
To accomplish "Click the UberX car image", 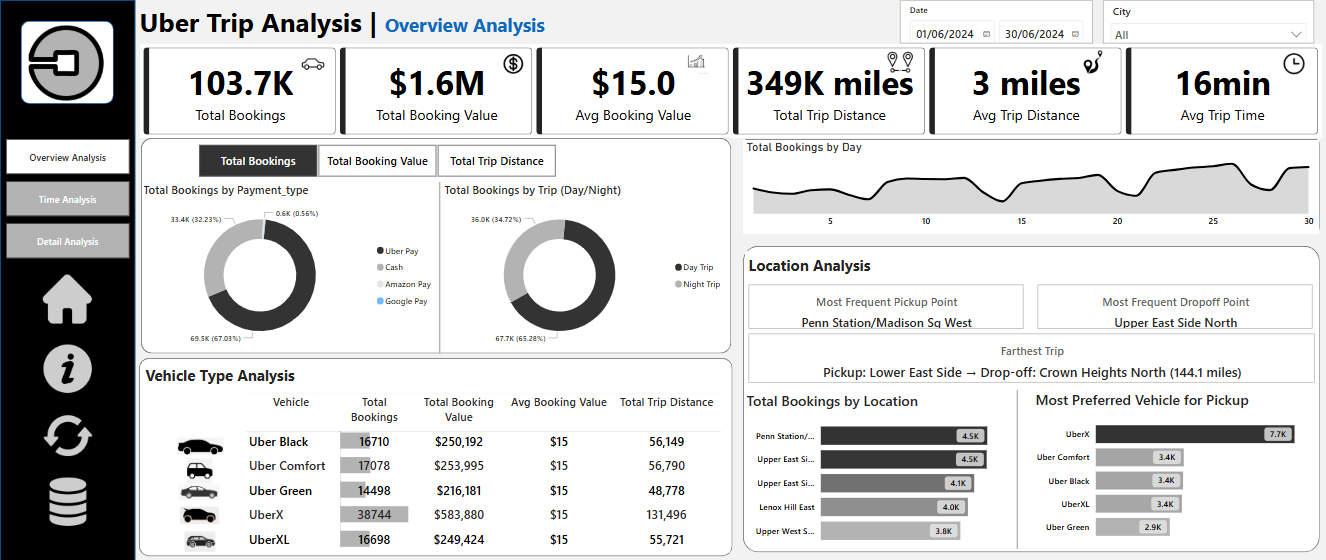I will [x=199, y=515].
